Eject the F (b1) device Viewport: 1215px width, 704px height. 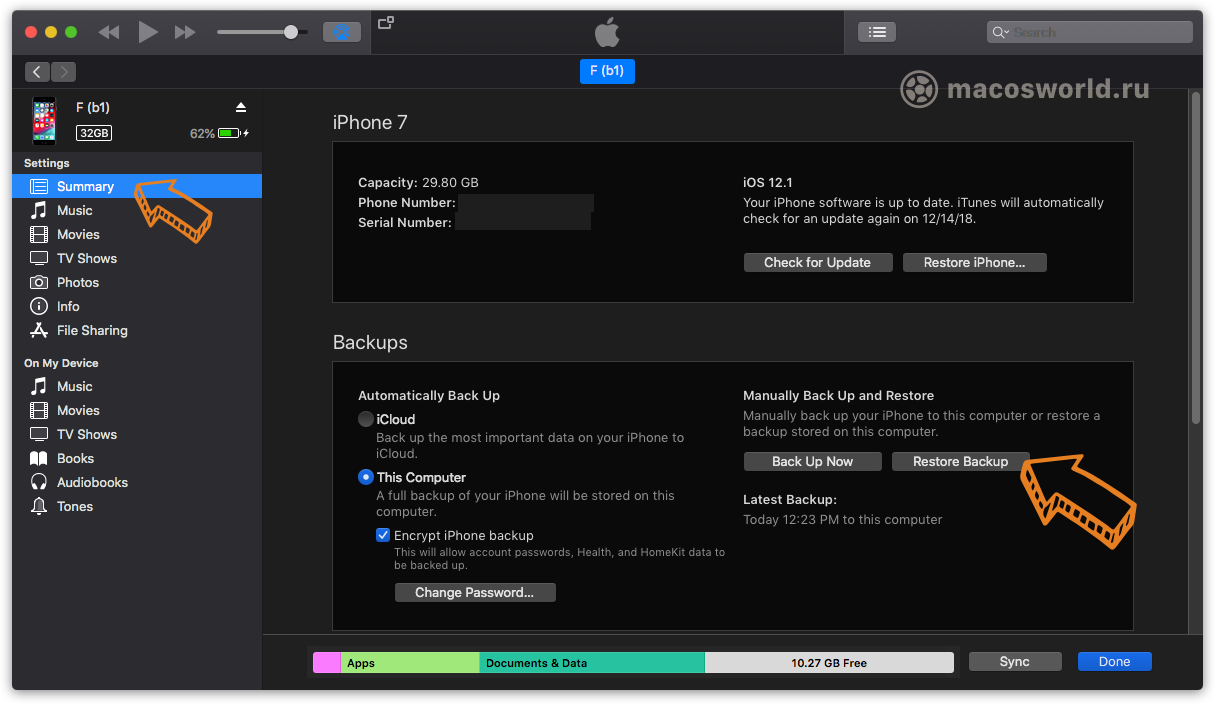tap(240, 107)
